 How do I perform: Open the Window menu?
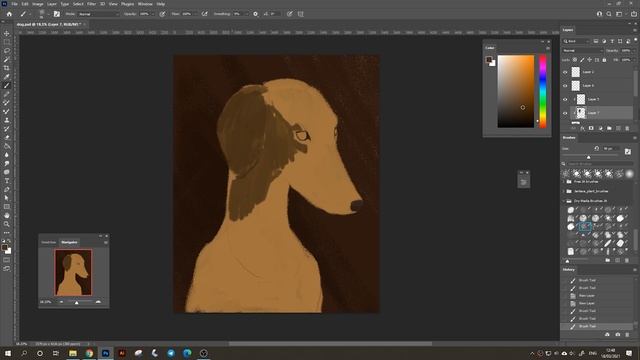145,4
